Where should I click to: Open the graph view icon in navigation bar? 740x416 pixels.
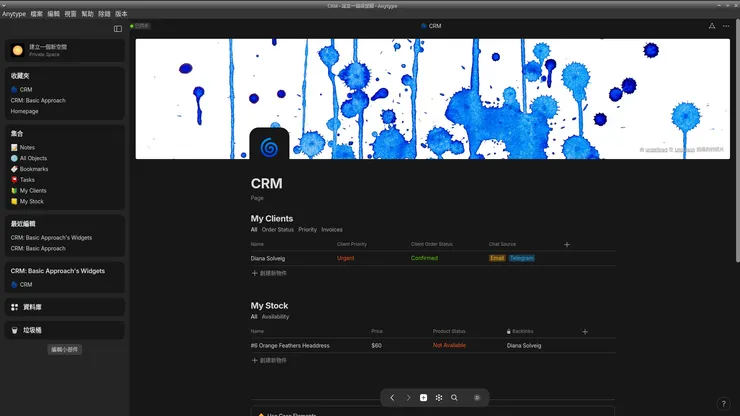(439, 398)
